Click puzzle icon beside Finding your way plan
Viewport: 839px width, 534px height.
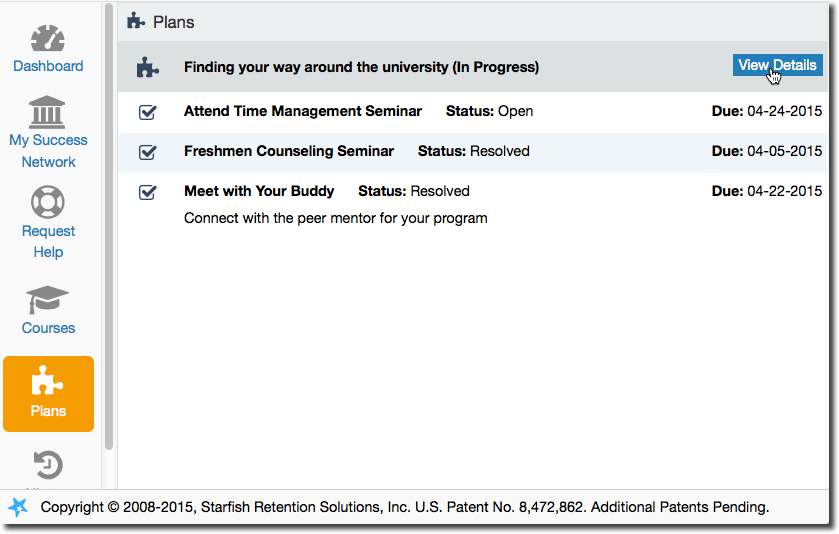[x=148, y=67]
